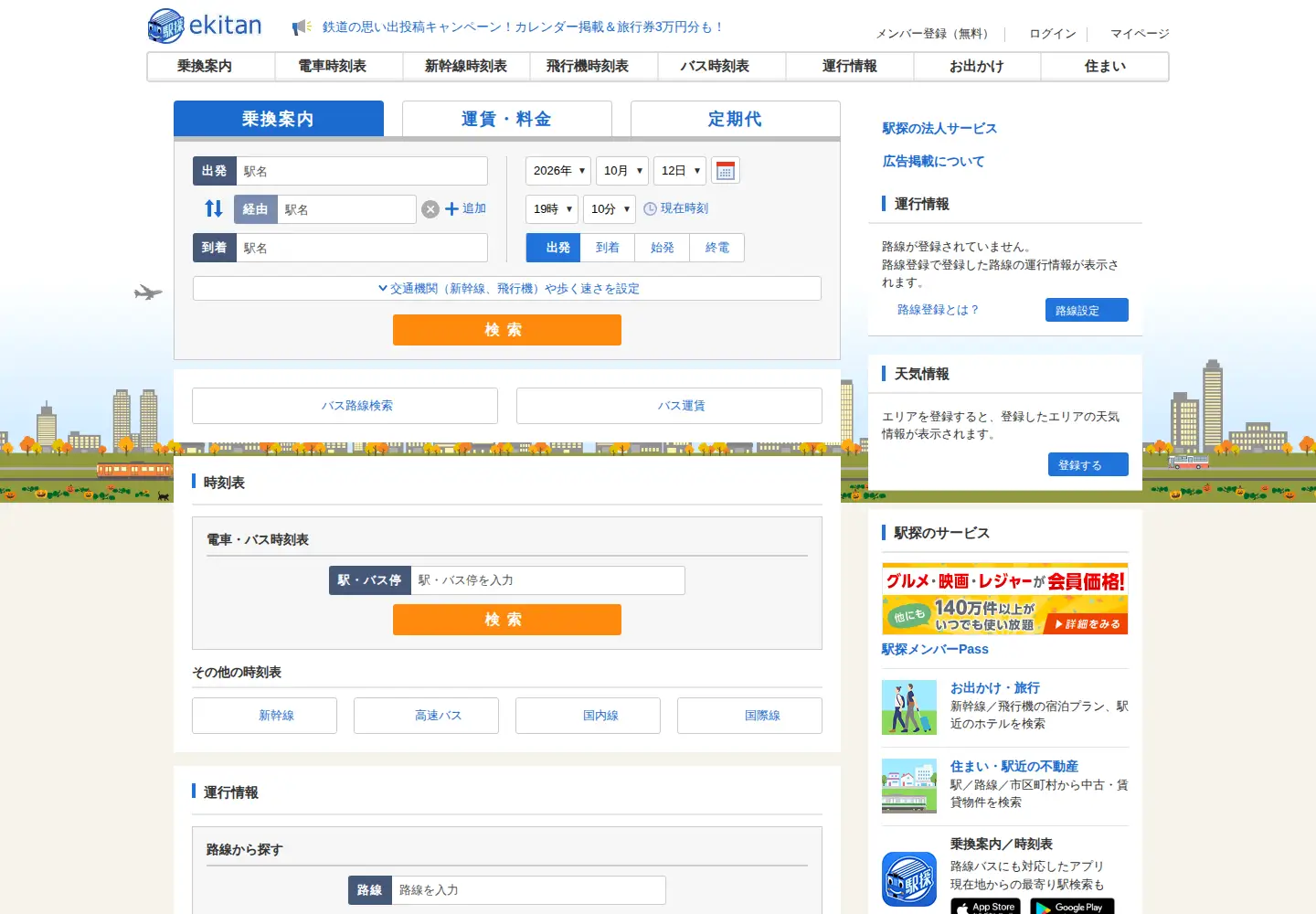Viewport: 1316px width, 914px height.
Task: Click the 駅探 app icon
Action: (x=909, y=879)
